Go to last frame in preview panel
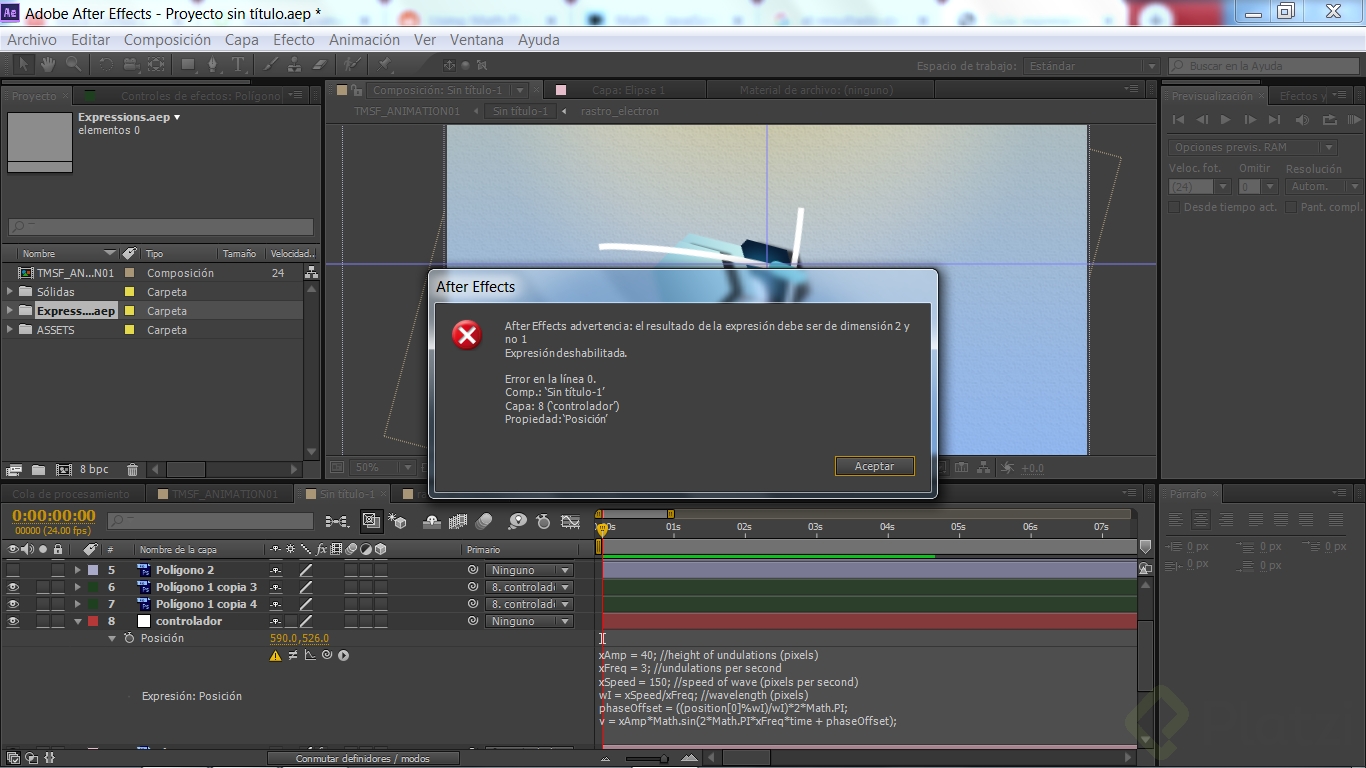The image size is (1366, 768). coord(1274,120)
